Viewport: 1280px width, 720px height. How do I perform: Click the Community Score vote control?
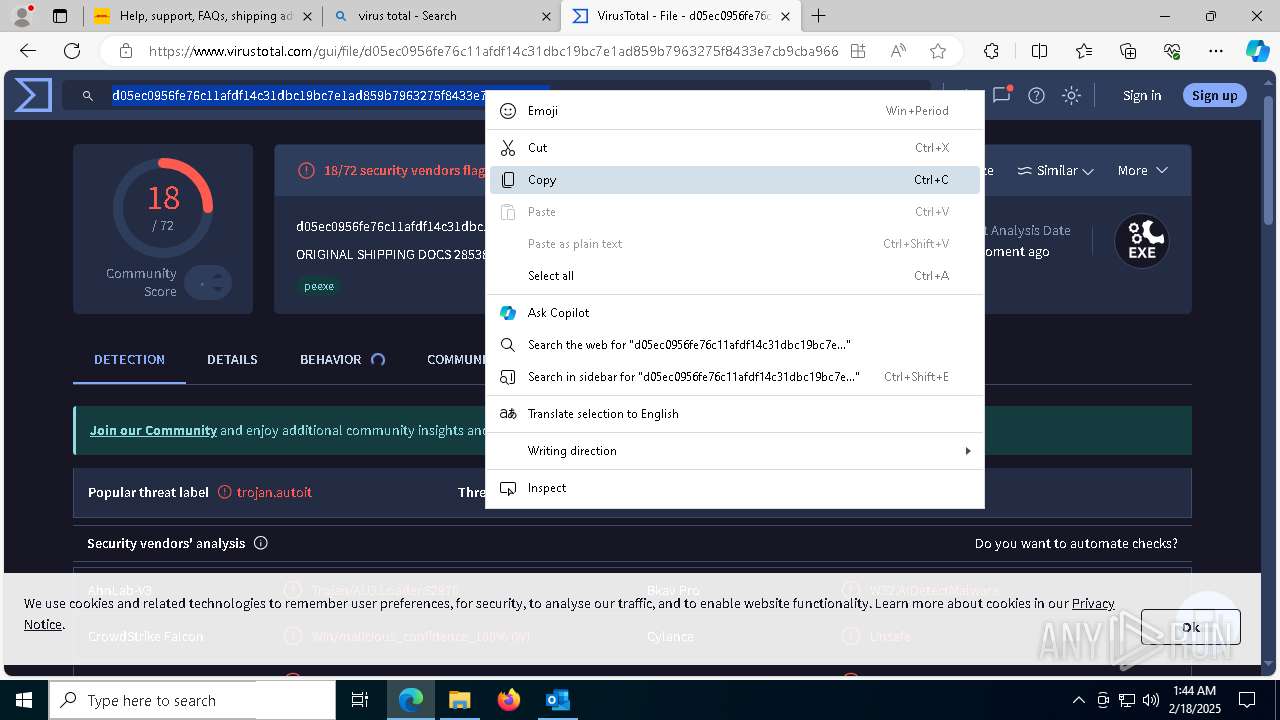coord(209,283)
